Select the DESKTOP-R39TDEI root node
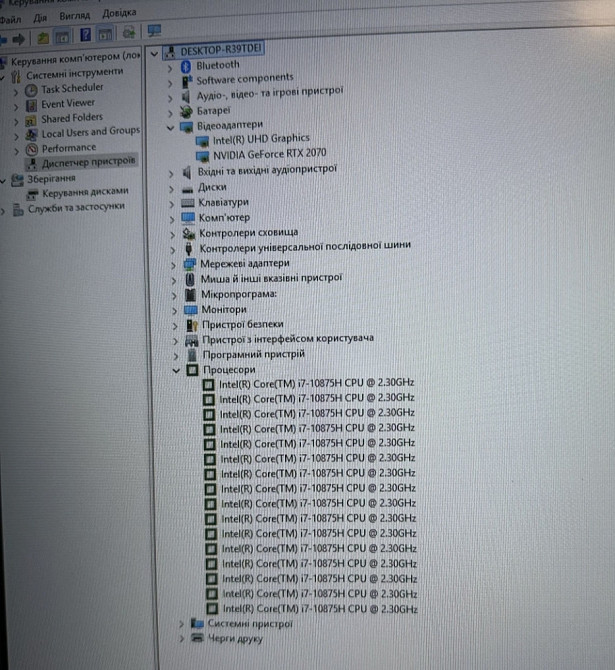 click(x=214, y=50)
